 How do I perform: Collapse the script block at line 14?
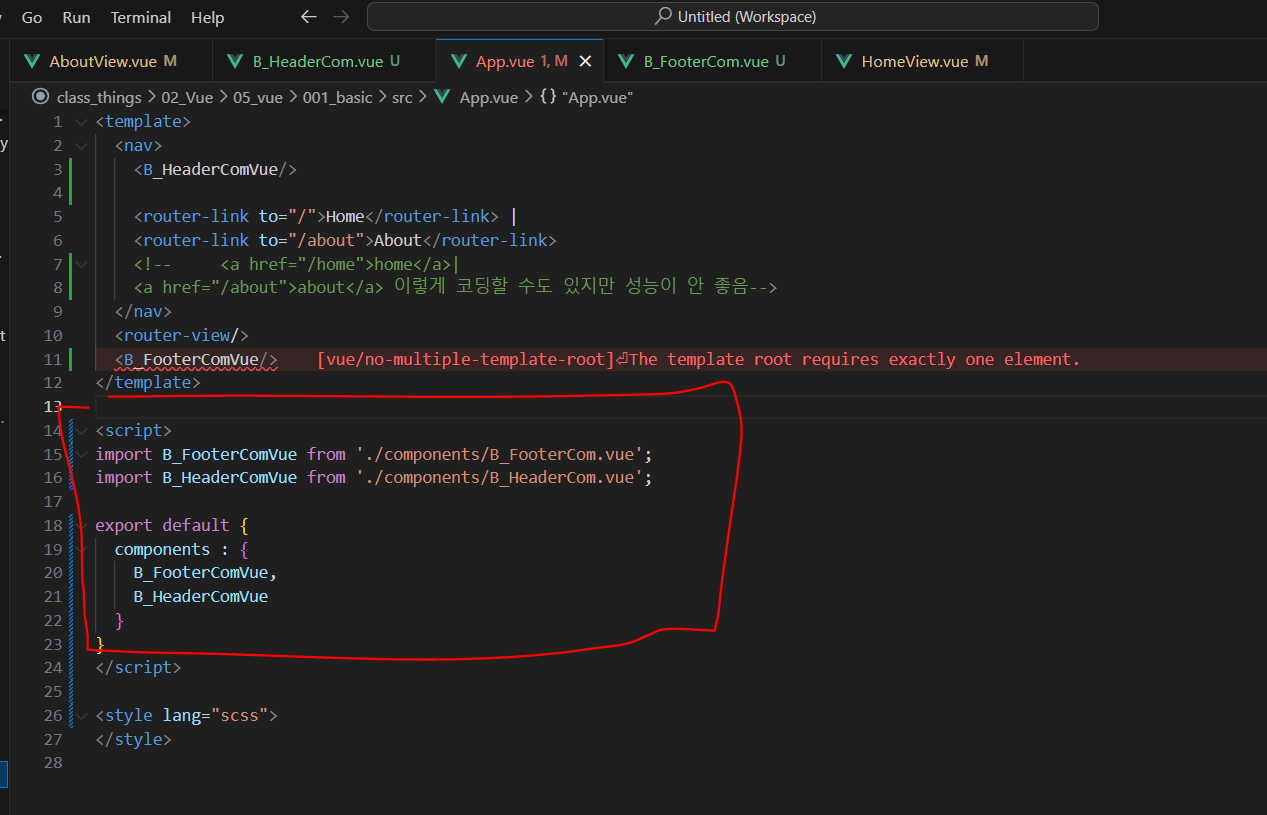point(80,430)
